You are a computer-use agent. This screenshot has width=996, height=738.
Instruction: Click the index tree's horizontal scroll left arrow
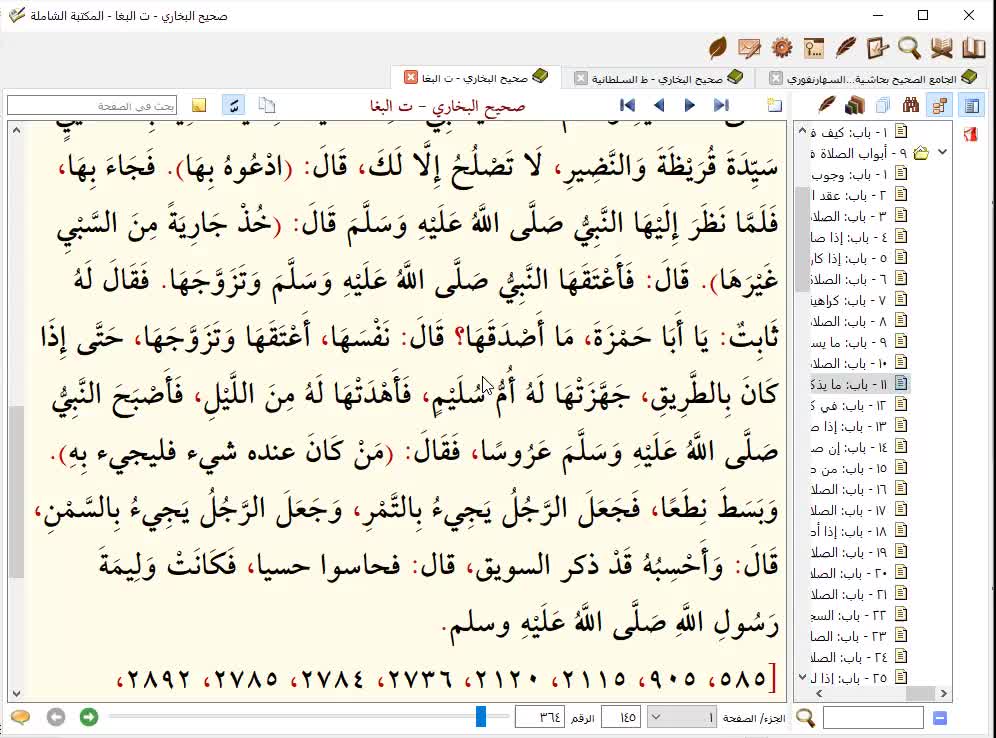click(x=818, y=694)
